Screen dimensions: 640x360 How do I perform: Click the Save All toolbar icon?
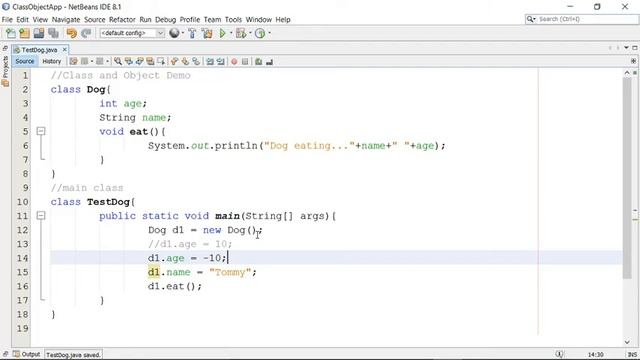pos(53,33)
